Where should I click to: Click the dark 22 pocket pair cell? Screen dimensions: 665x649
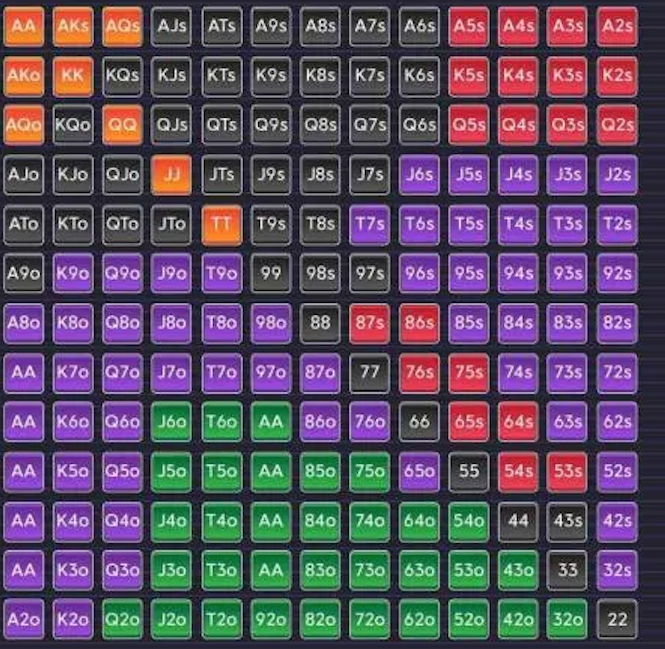point(618,619)
